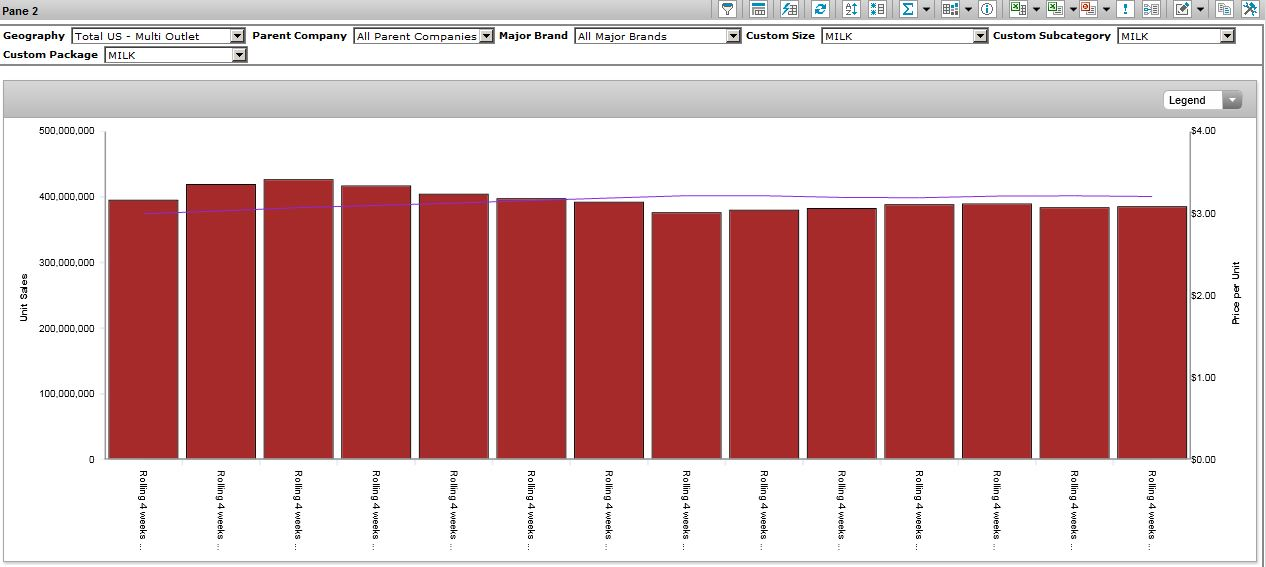Viewport: 1266px width, 567px height.
Task: Expand the Parent Company dropdown
Action: pyautogui.click(x=486, y=36)
